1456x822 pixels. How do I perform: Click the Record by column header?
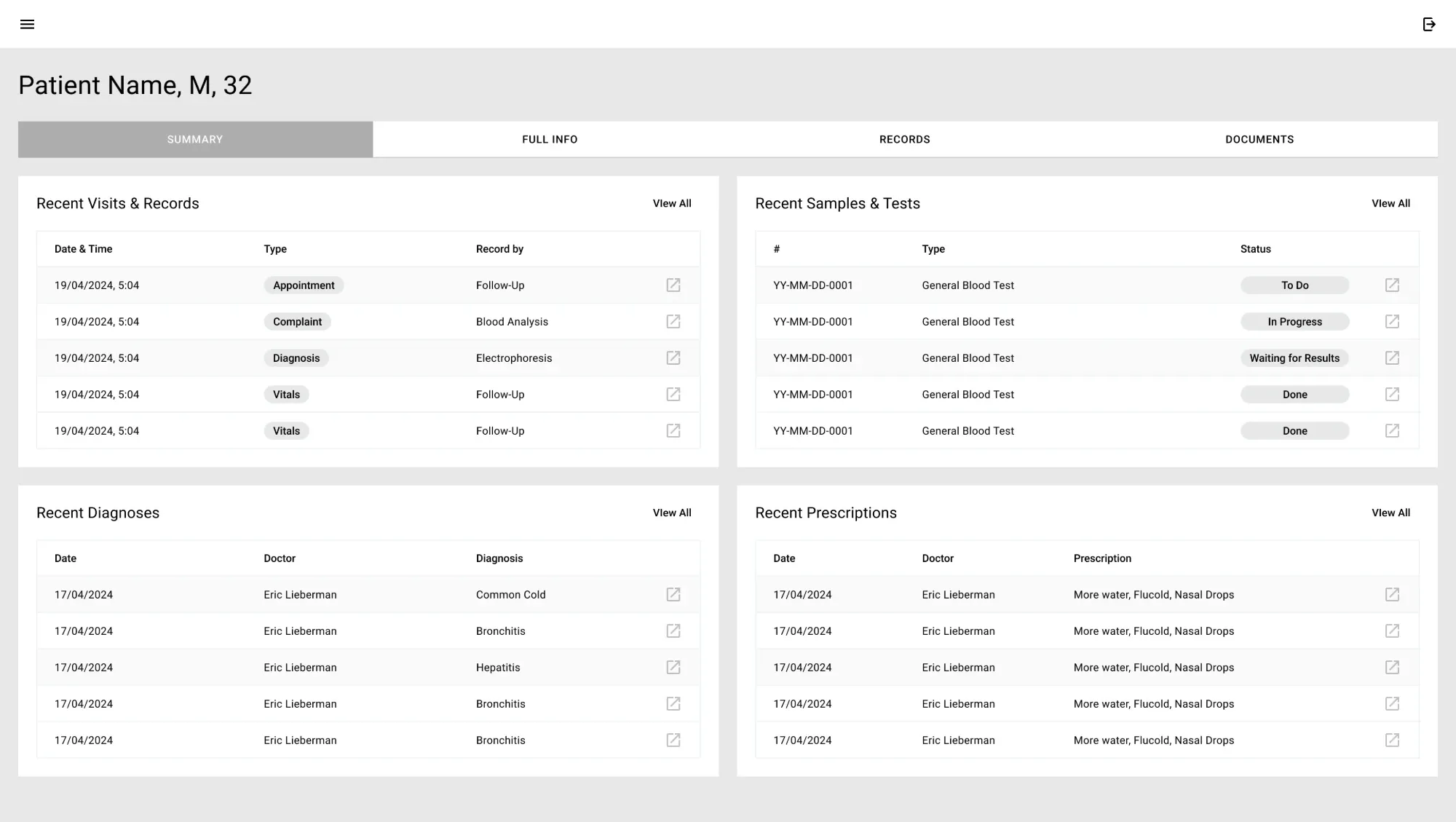(x=499, y=249)
